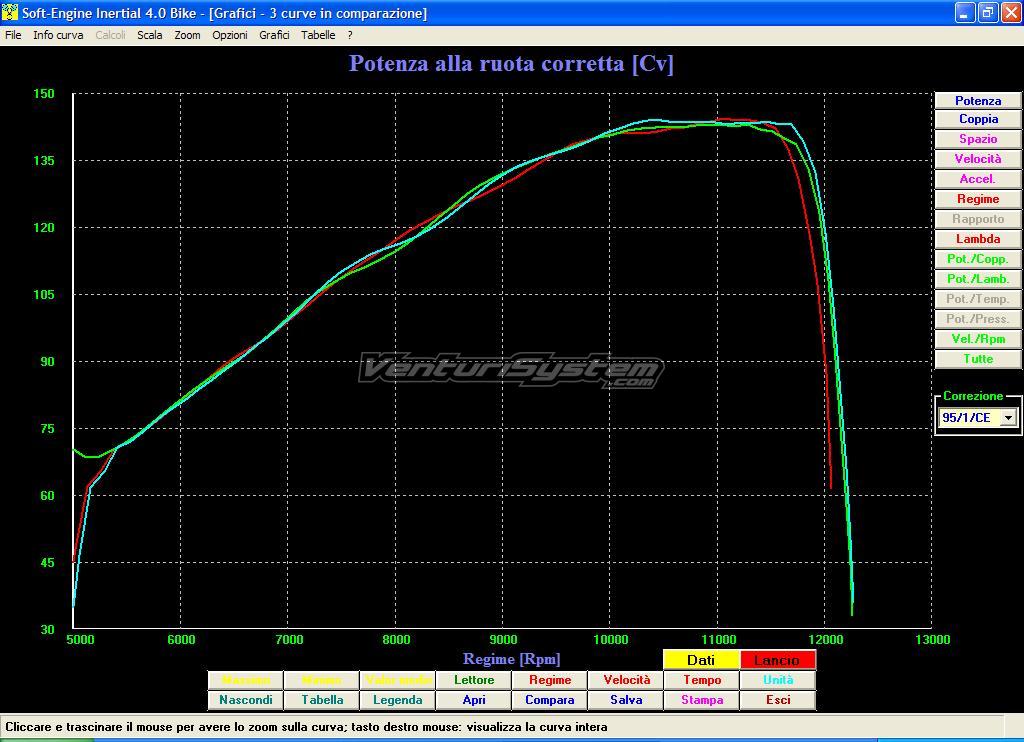Click the yellow Dati button
The width and height of the screenshot is (1024, 742).
tap(701, 660)
